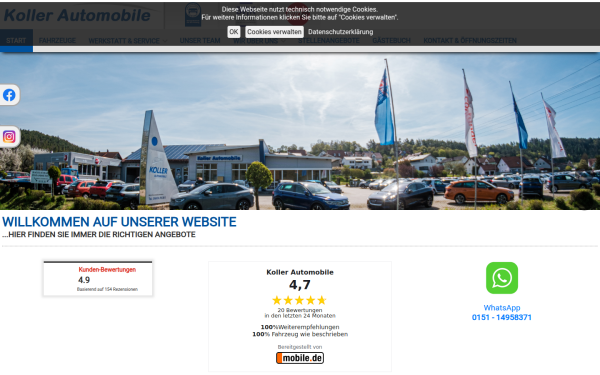Image resolution: width=600 pixels, height=375 pixels.
Task: Open the GÄSTEBUCH menu item
Action: point(391,41)
